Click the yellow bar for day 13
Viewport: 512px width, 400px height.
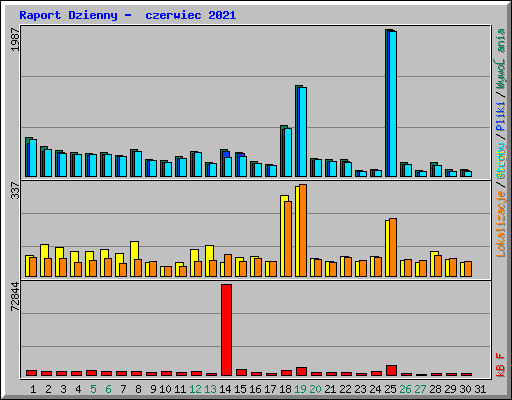coord(208,261)
